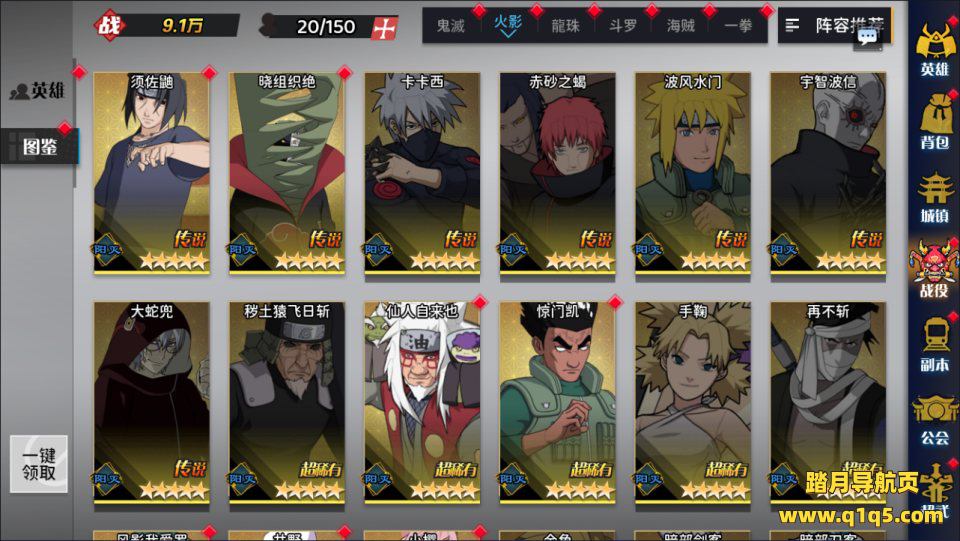Click the red plus icon beside 20/150
Image resolution: width=960 pixels, height=541 pixels.
pyautogui.click(x=384, y=28)
